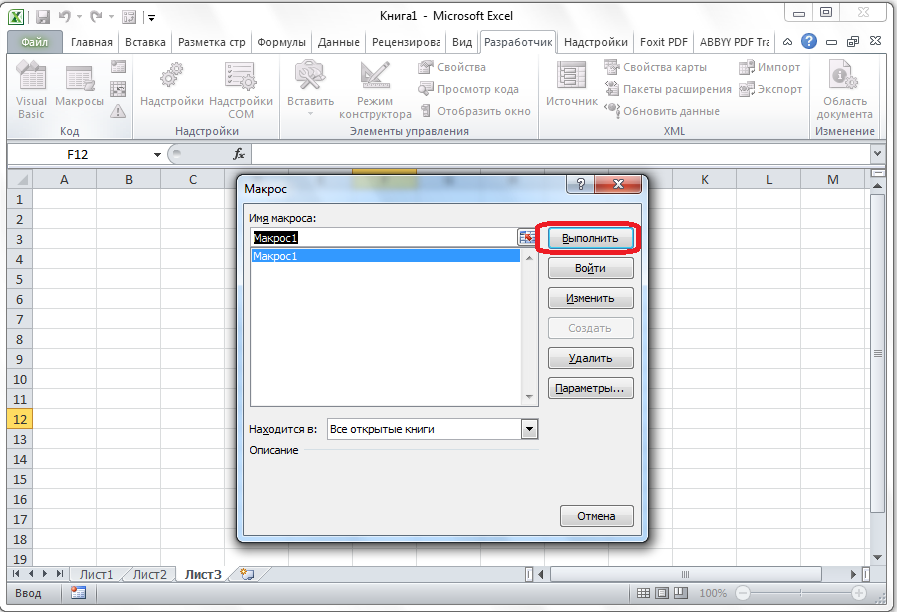Click the insert function fx icon
The height and width of the screenshot is (612, 897).
coord(239,154)
